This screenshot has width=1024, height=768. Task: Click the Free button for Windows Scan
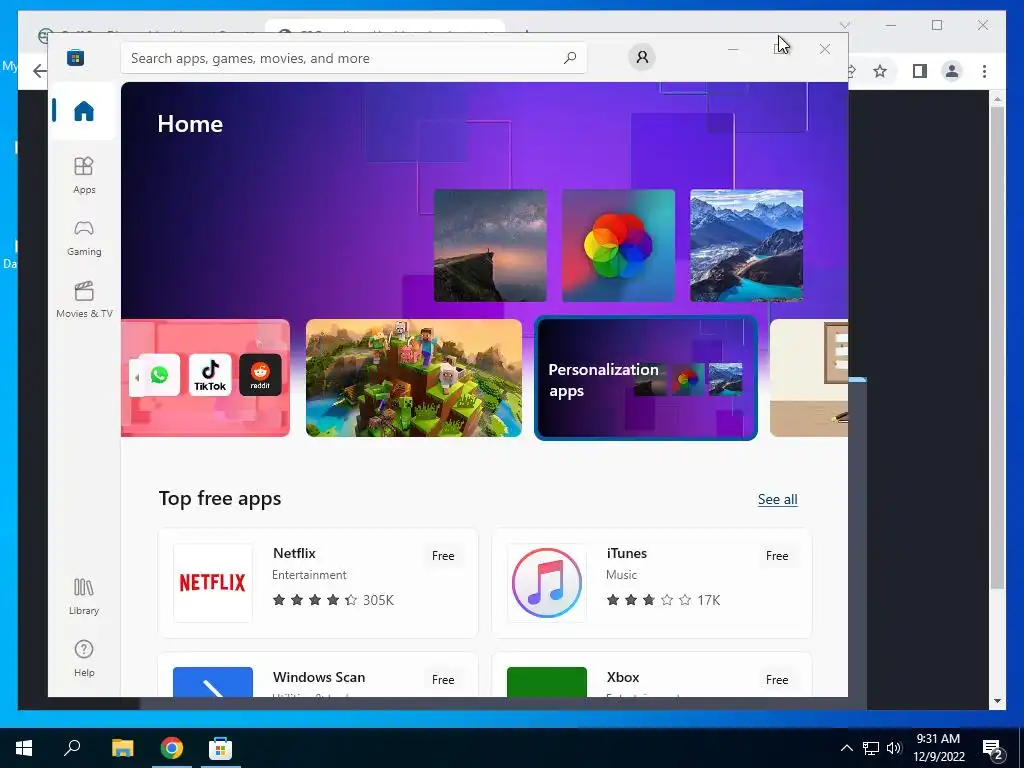click(443, 680)
